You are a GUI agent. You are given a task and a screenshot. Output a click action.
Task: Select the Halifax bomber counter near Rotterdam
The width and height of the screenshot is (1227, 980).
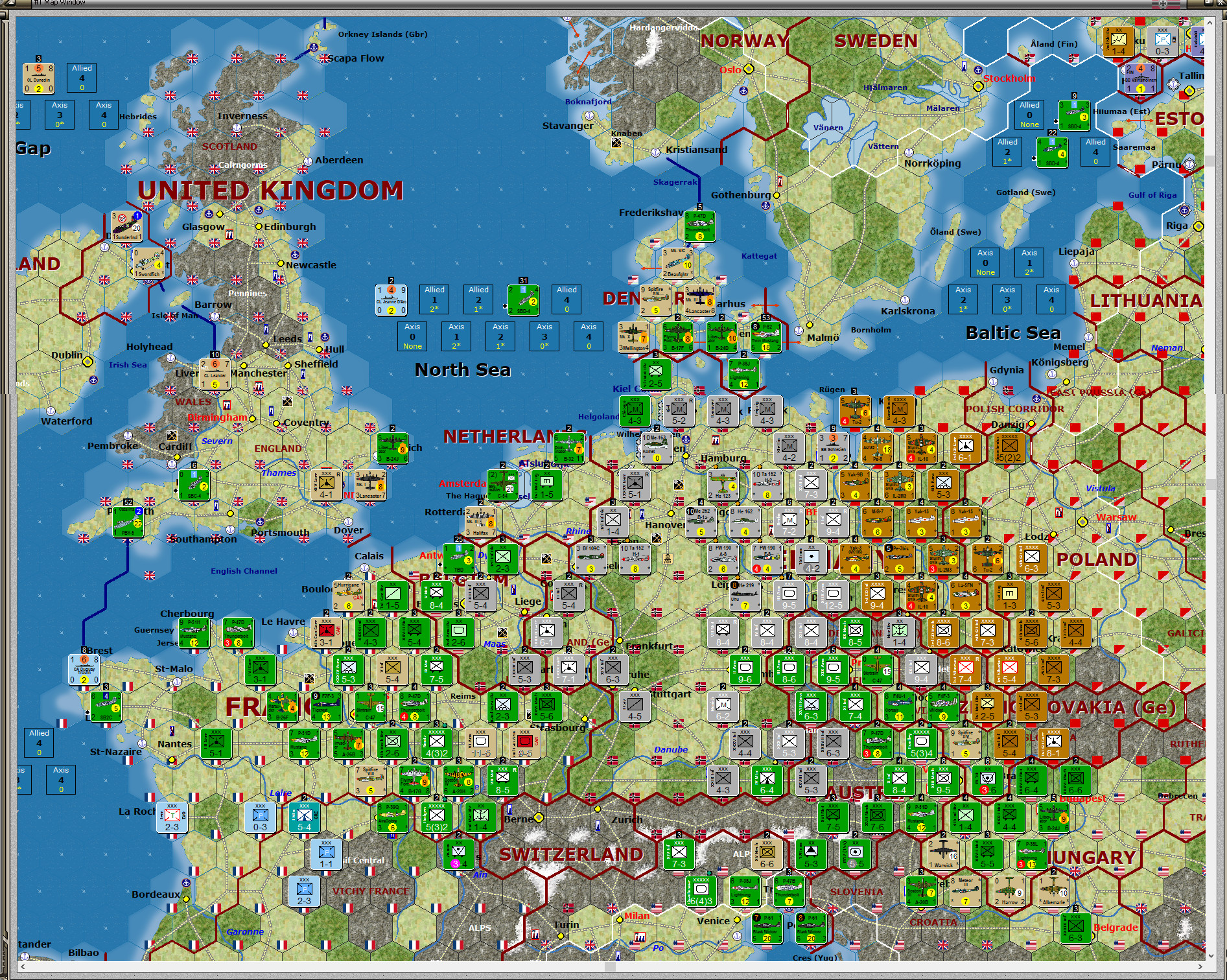(480, 522)
